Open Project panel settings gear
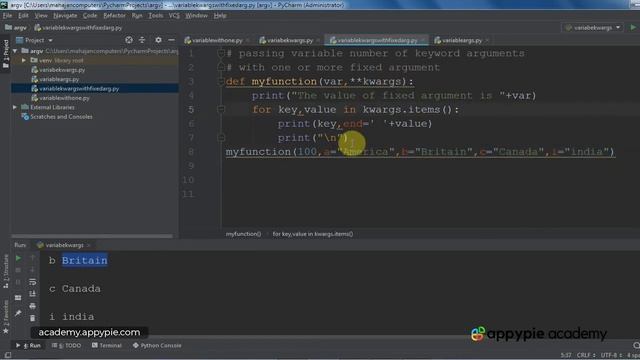640x360 pixels. [x=158, y=40]
